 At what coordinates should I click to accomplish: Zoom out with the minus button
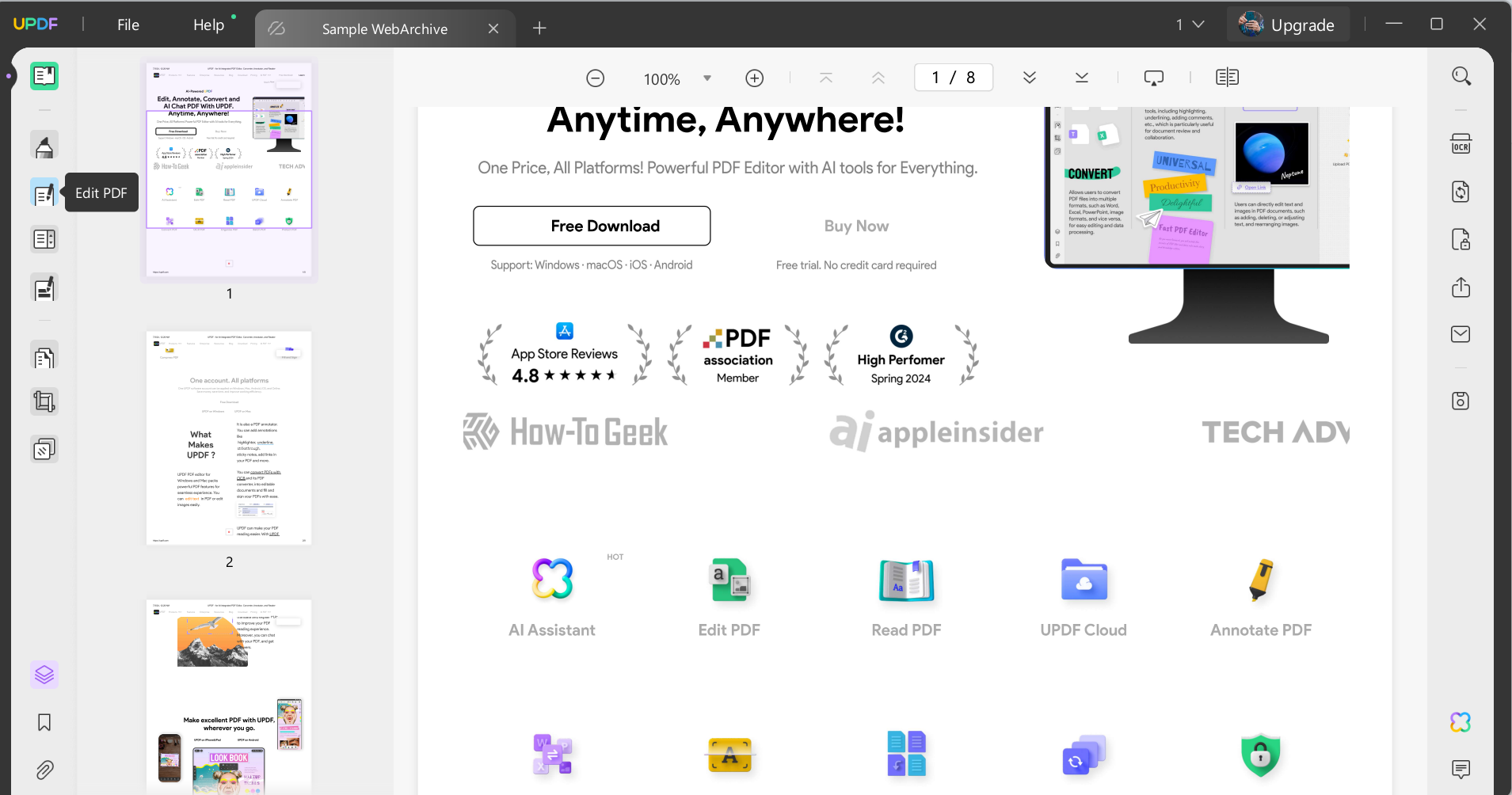[x=596, y=78]
